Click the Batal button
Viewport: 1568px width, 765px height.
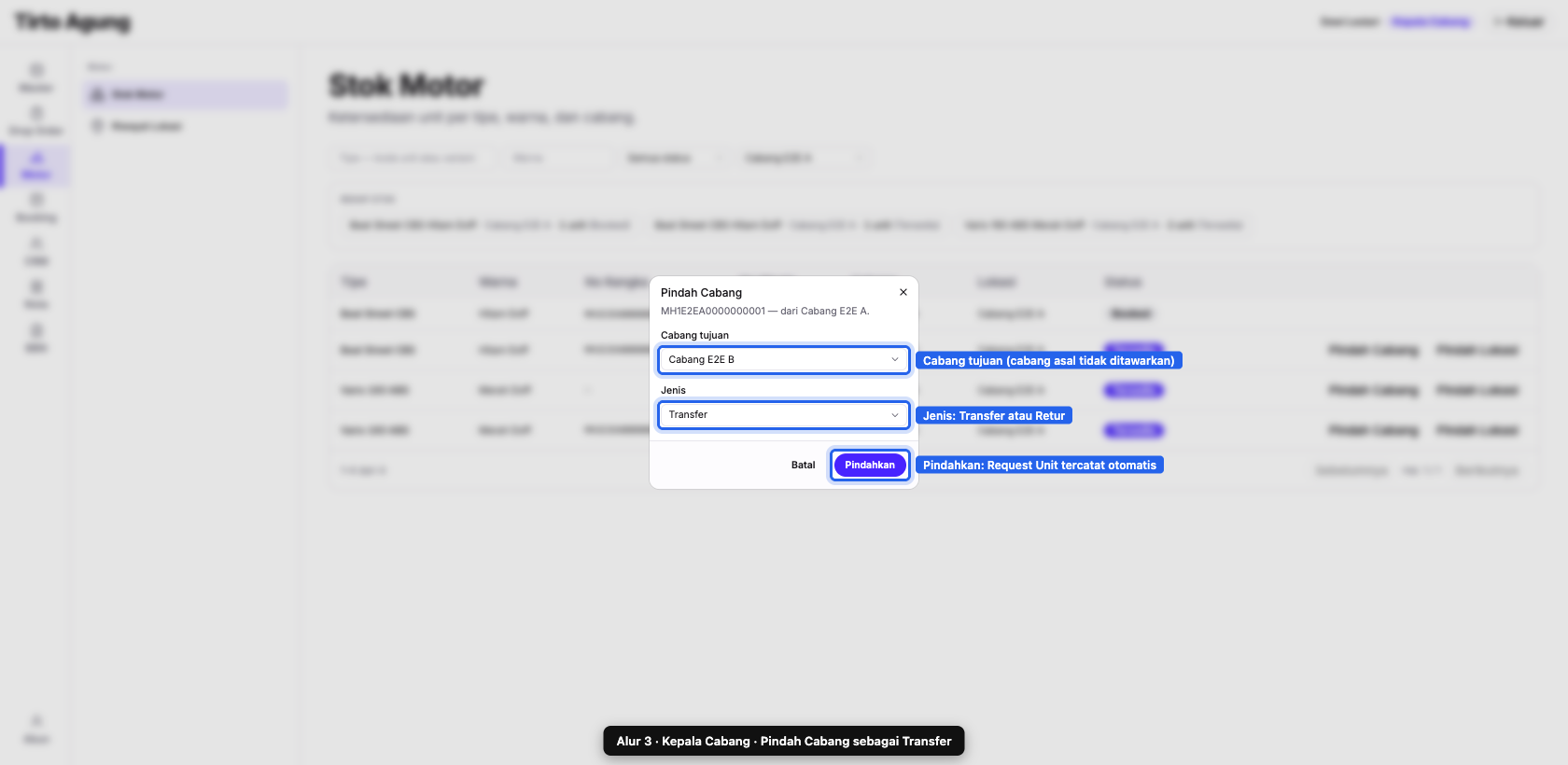803,465
